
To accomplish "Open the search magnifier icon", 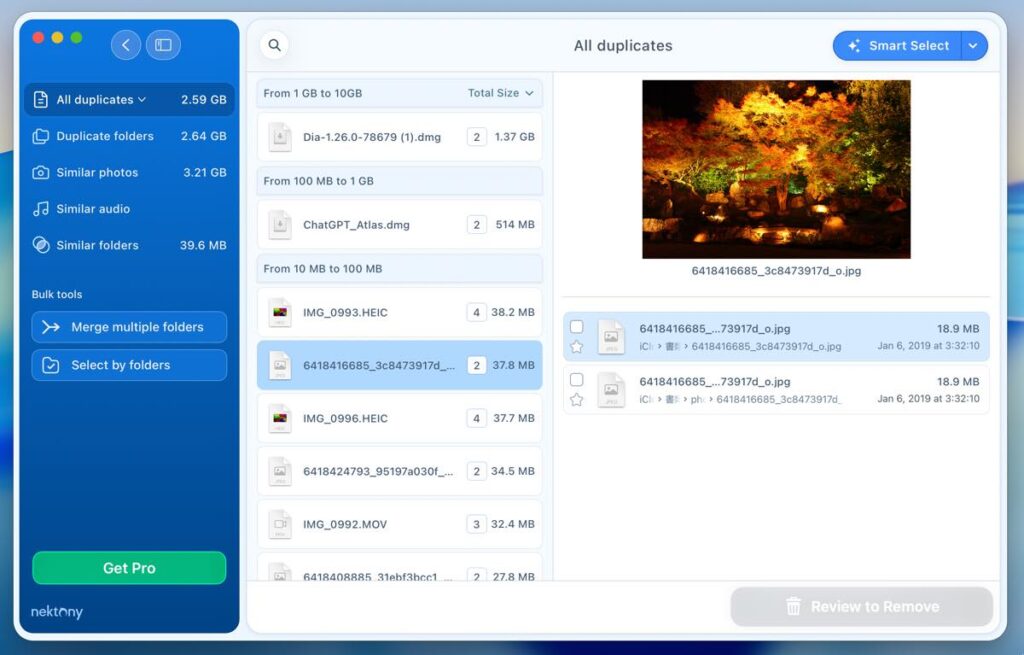I will (x=274, y=45).
